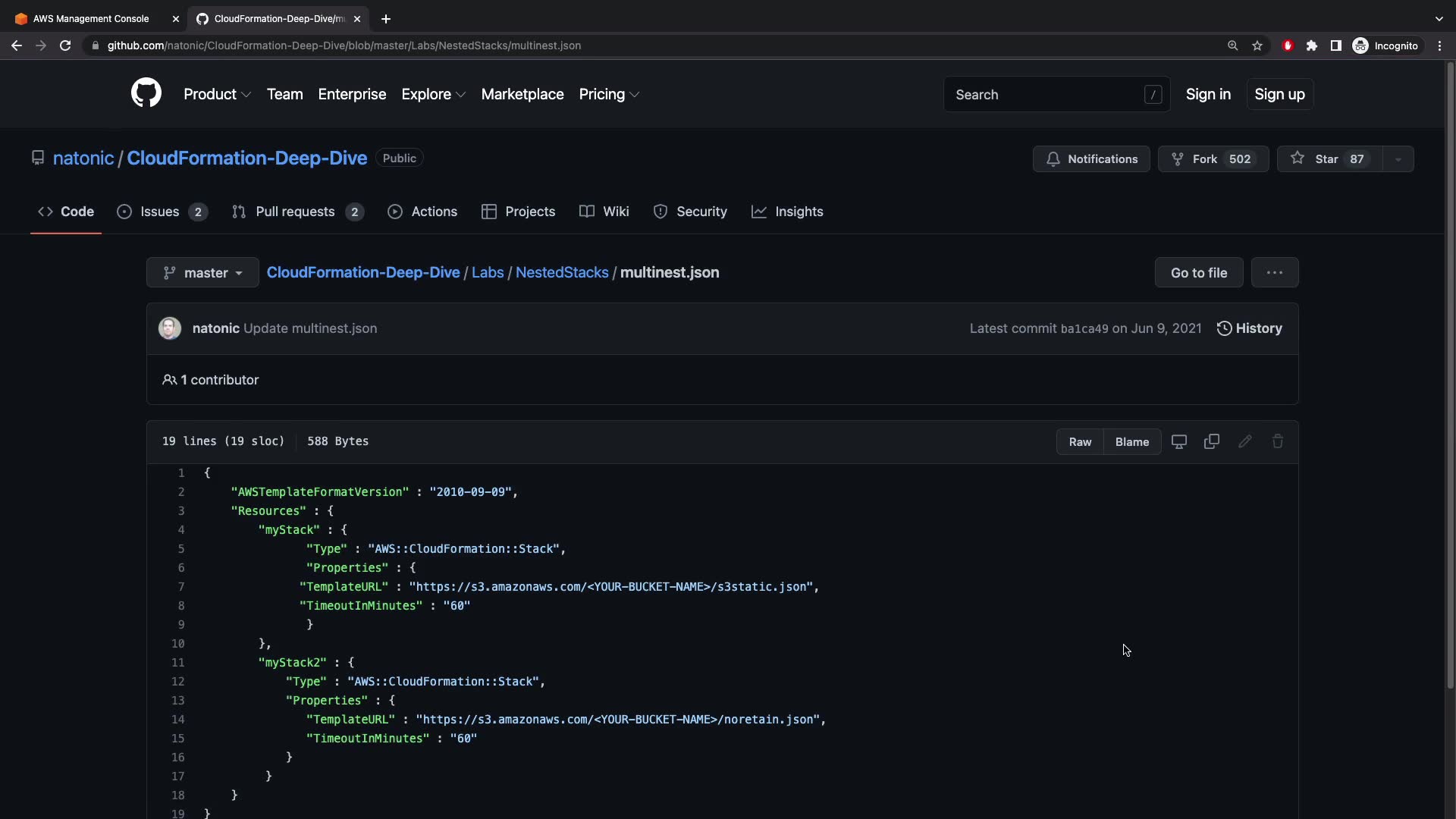Click the pencil edit file icon
Viewport: 1456px width, 819px height.
(1244, 441)
